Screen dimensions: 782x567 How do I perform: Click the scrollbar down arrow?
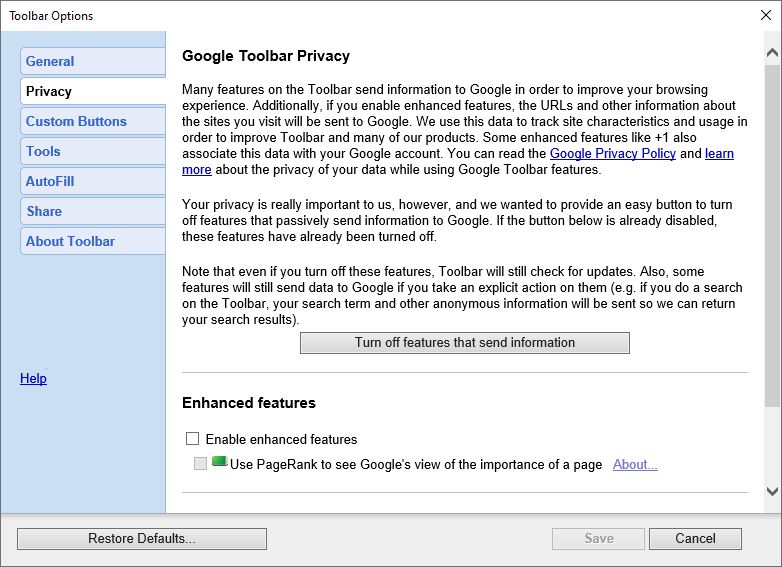pos(772,491)
